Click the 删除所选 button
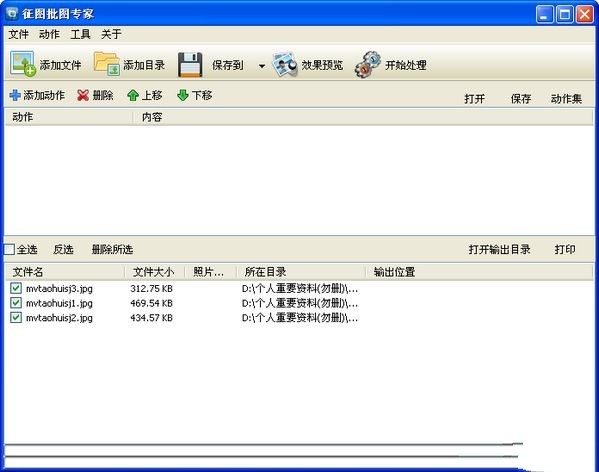599x472 pixels. 112,249
